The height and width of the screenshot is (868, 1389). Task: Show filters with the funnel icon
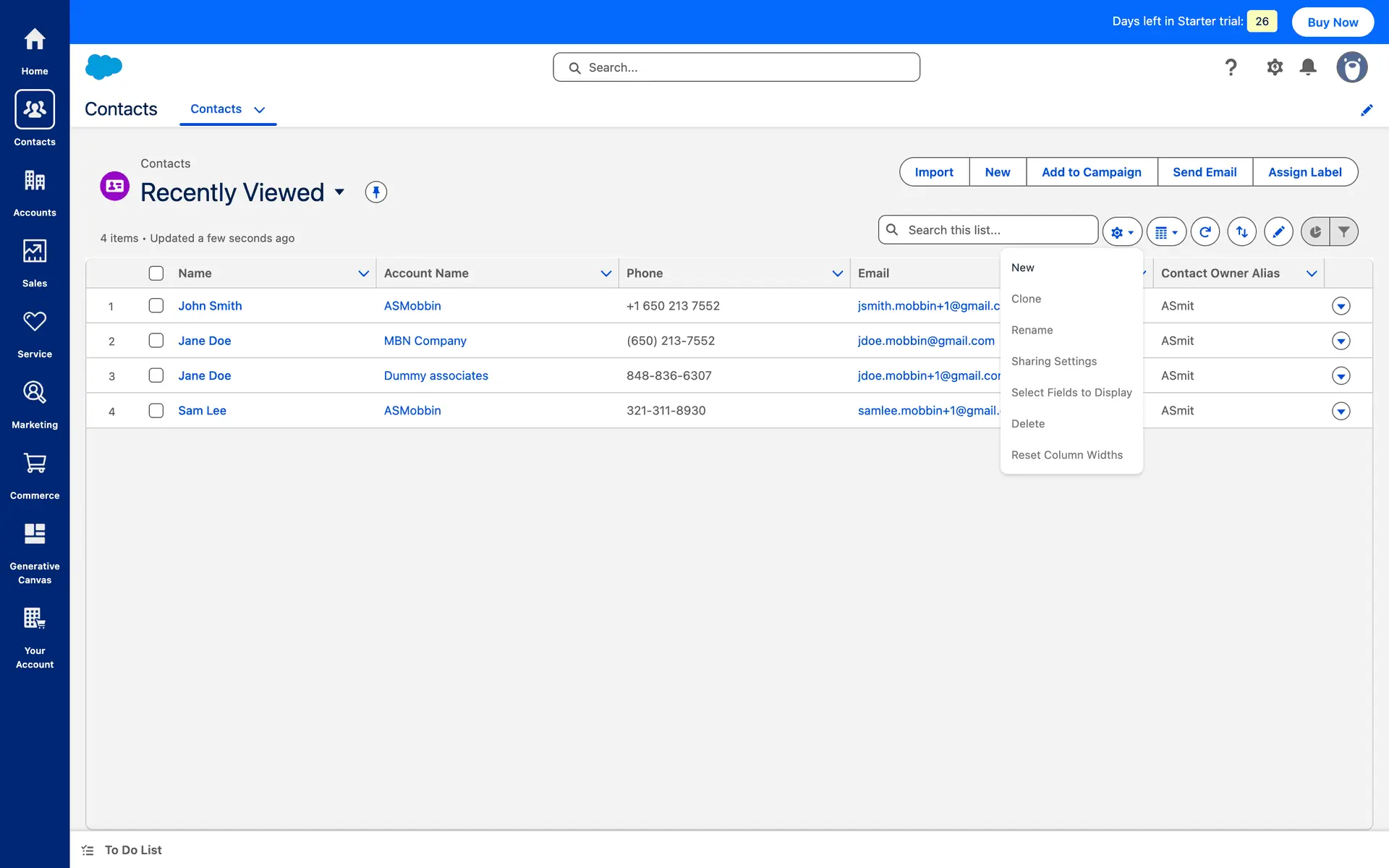click(x=1343, y=232)
